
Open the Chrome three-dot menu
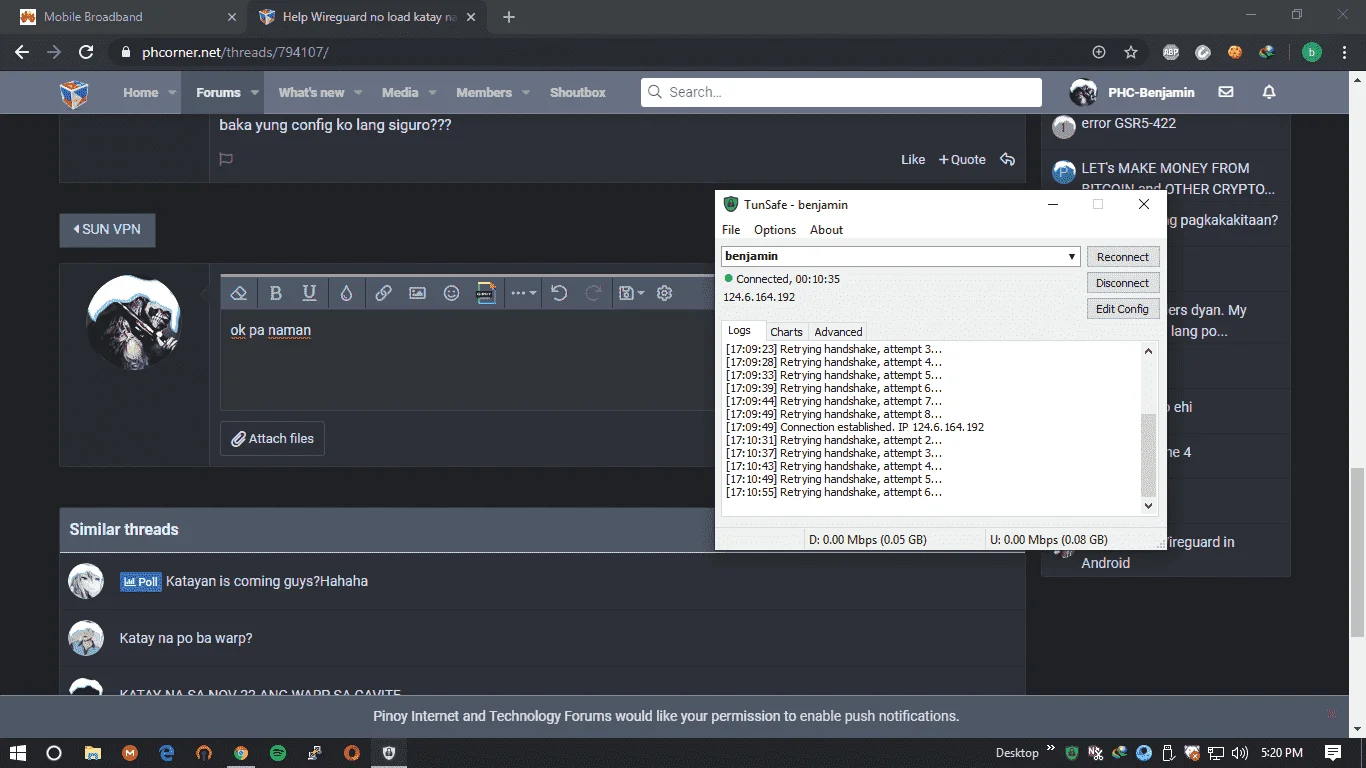coord(1342,52)
